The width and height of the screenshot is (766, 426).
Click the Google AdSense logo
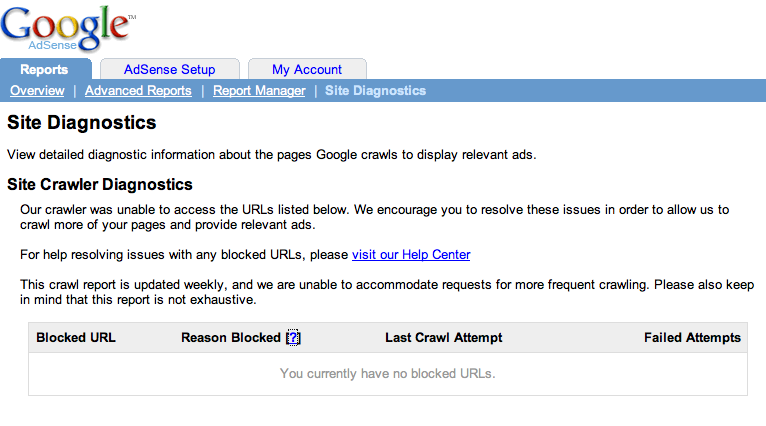[68, 27]
